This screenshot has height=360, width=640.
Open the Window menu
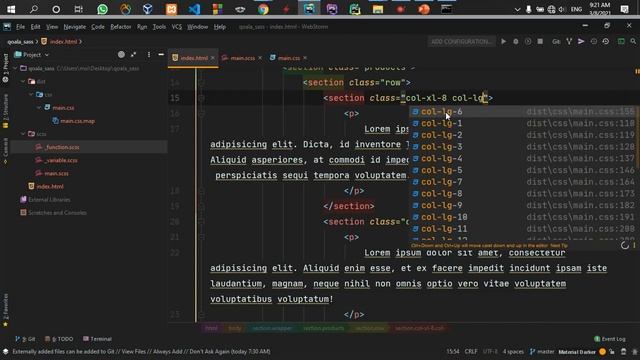(x=197, y=27)
